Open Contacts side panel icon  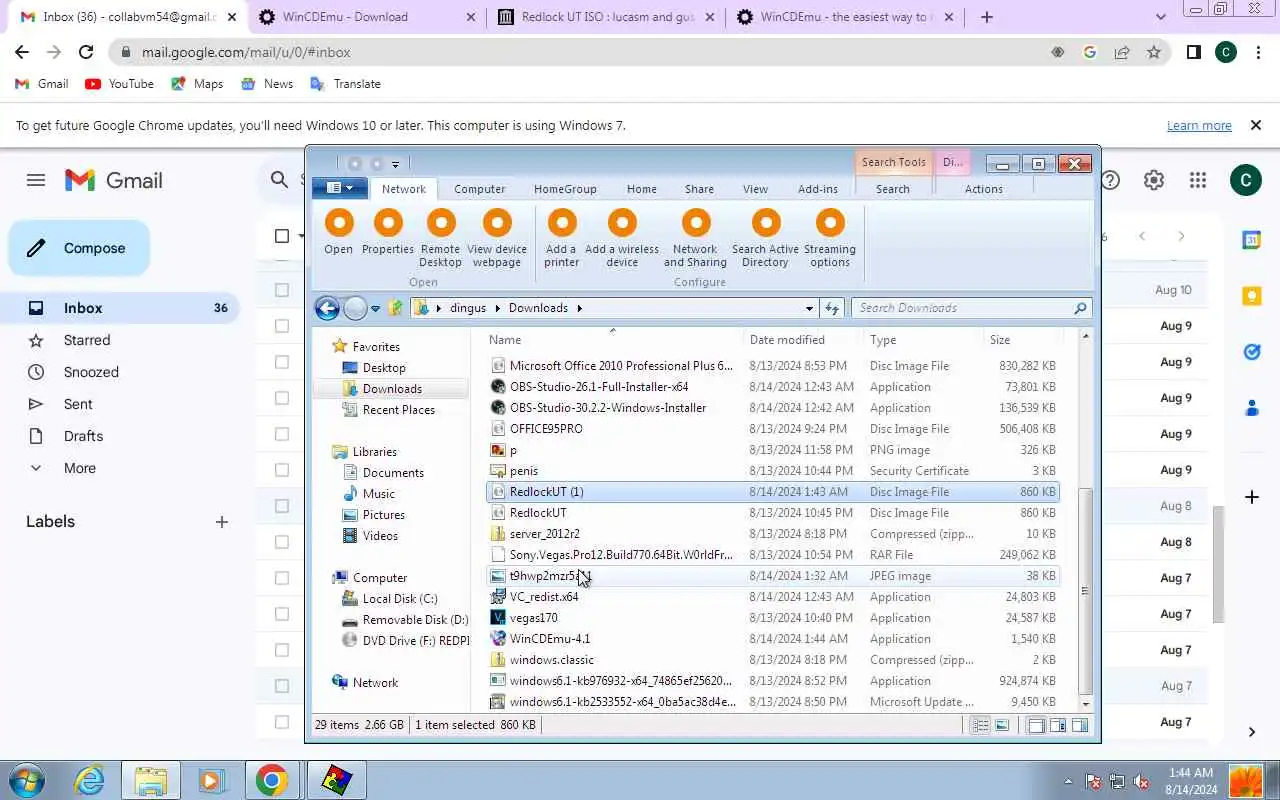[1252, 408]
